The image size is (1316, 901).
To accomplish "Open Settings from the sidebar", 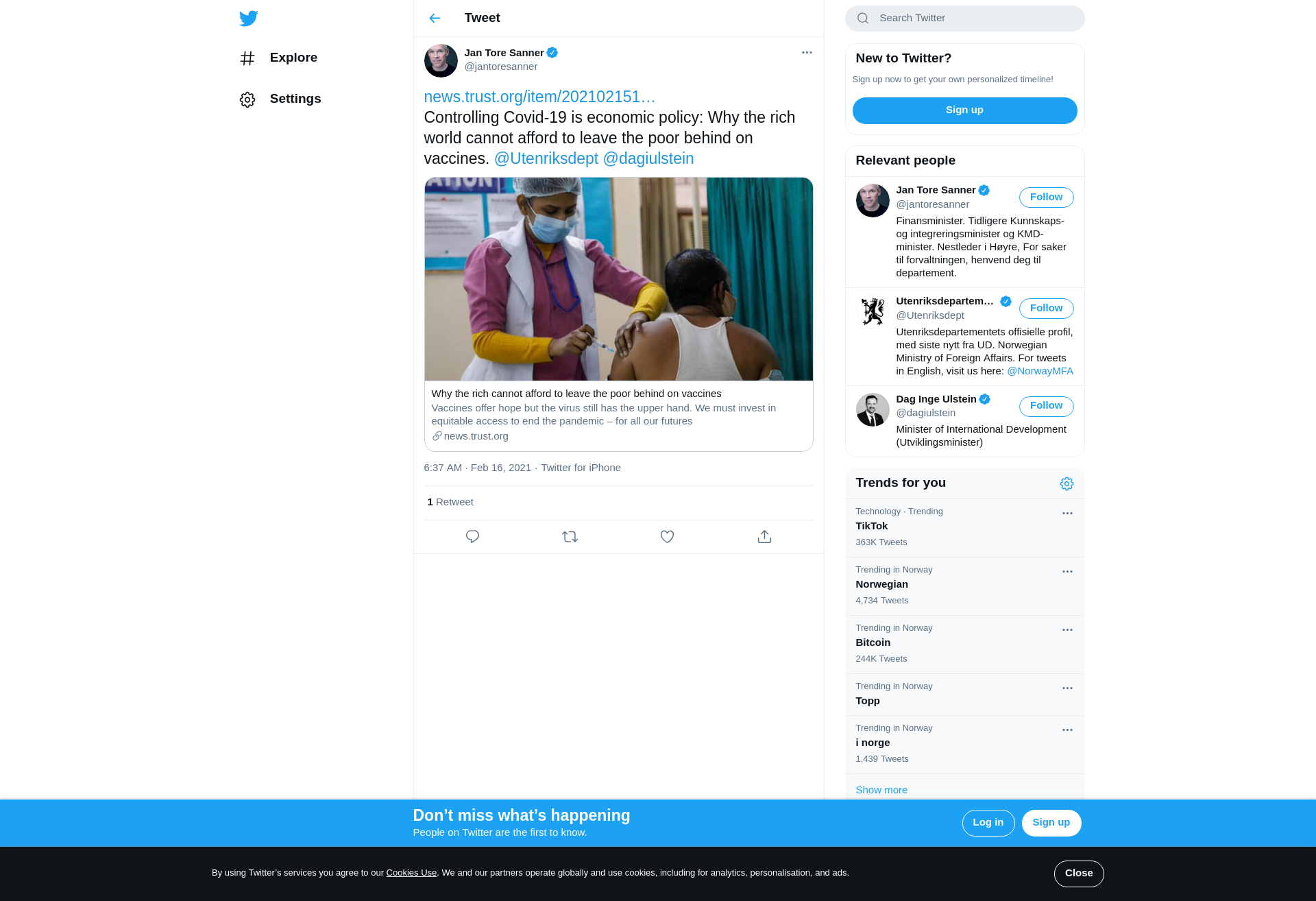I will [281, 99].
